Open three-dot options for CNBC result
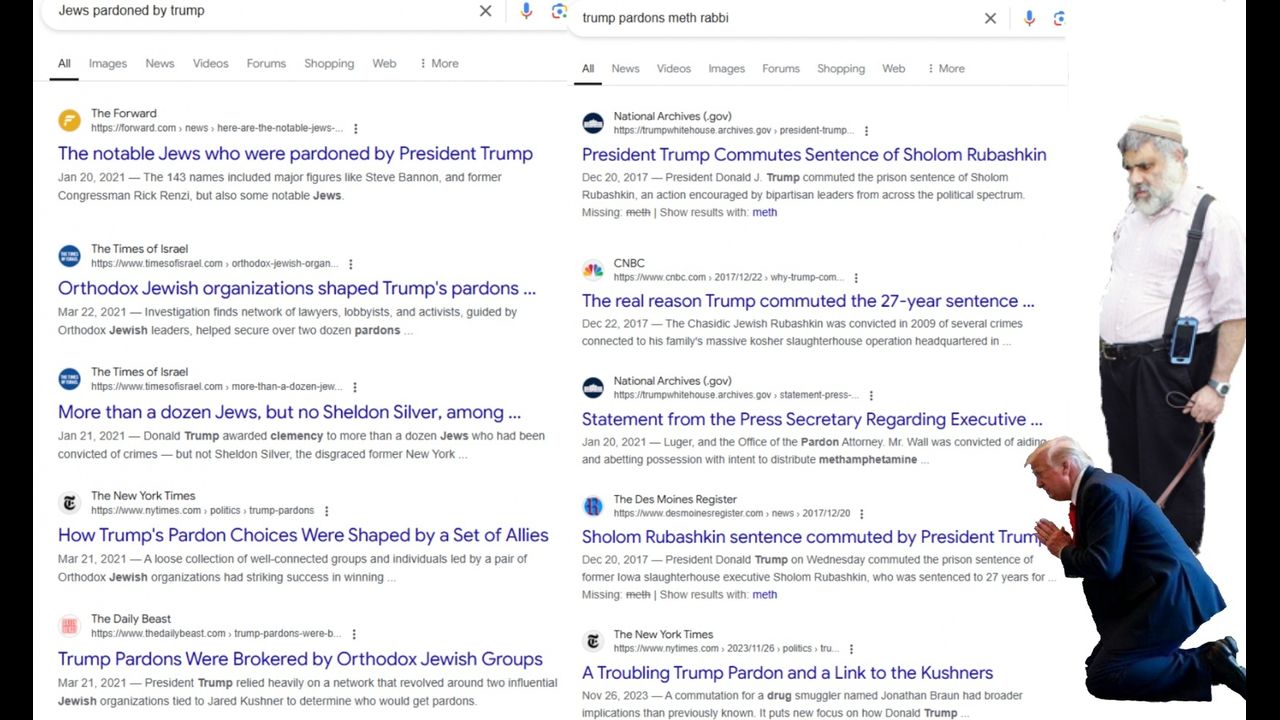 pos(856,278)
